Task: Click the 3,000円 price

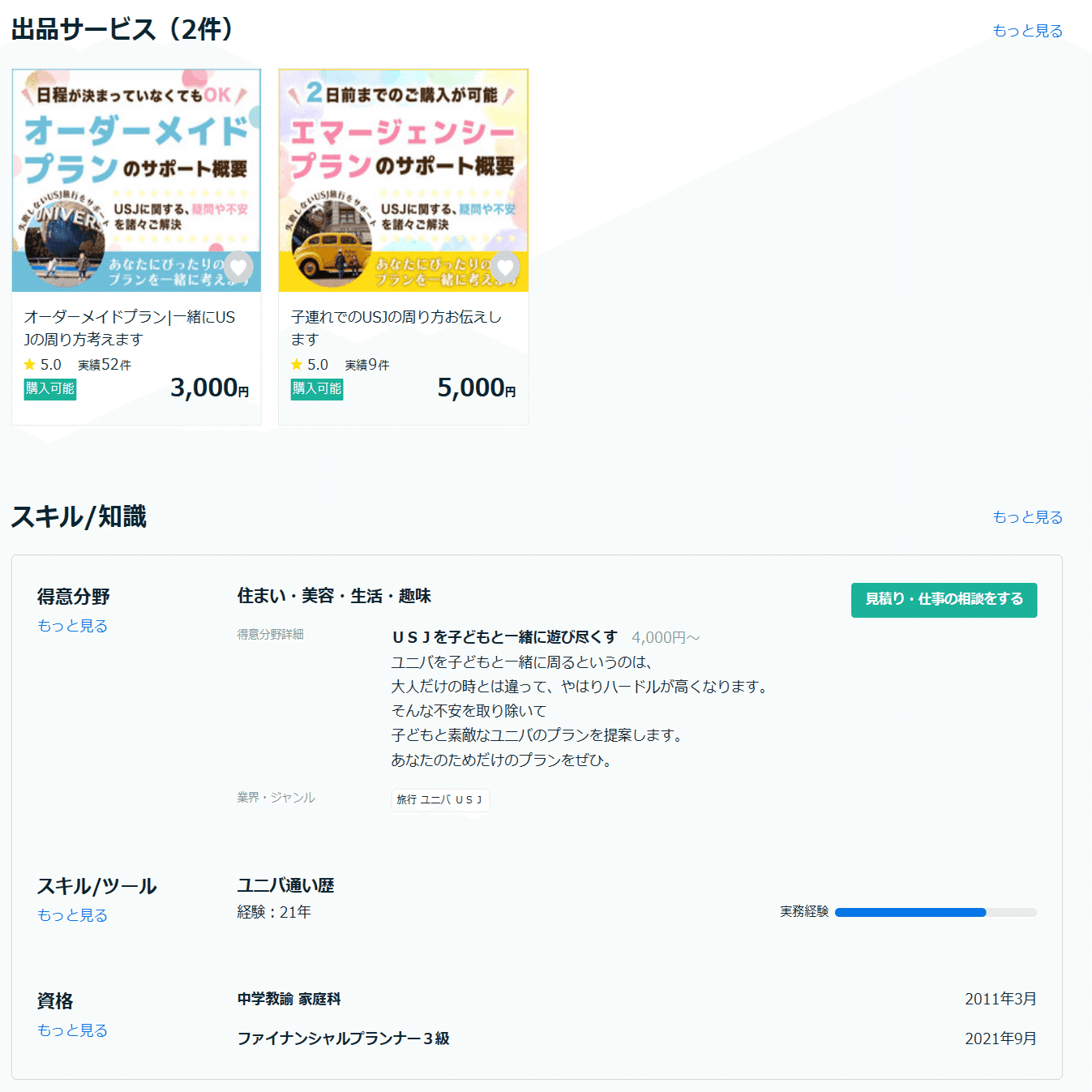Action: pos(209,388)
